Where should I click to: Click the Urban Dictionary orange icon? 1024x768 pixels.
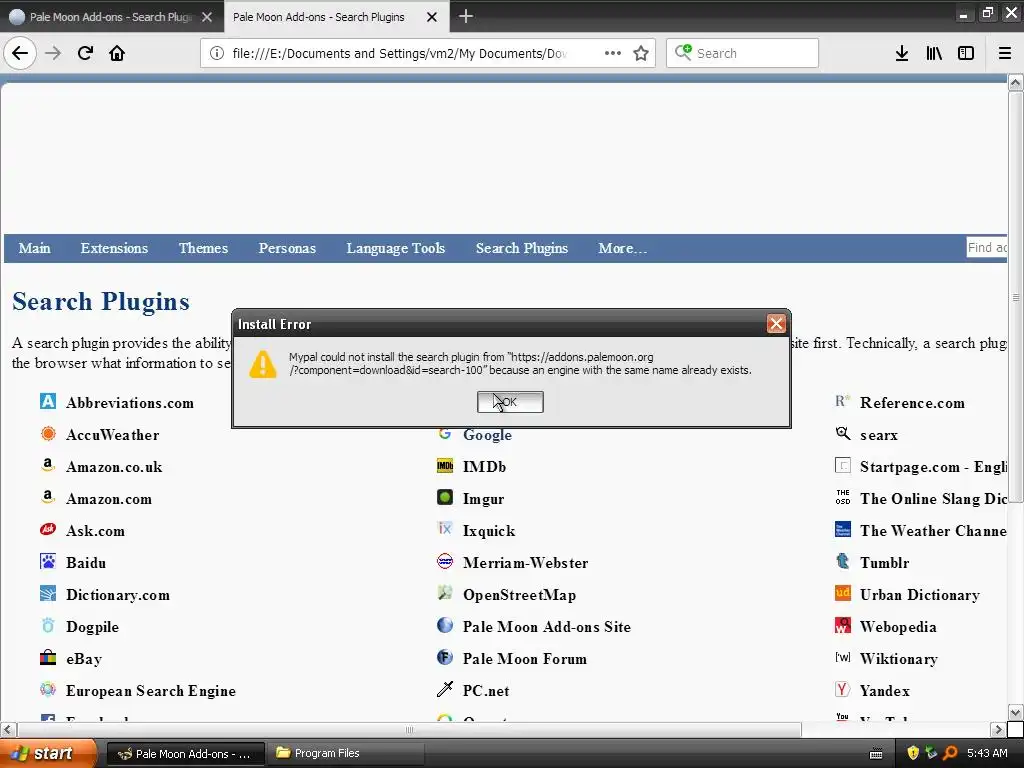842,593
